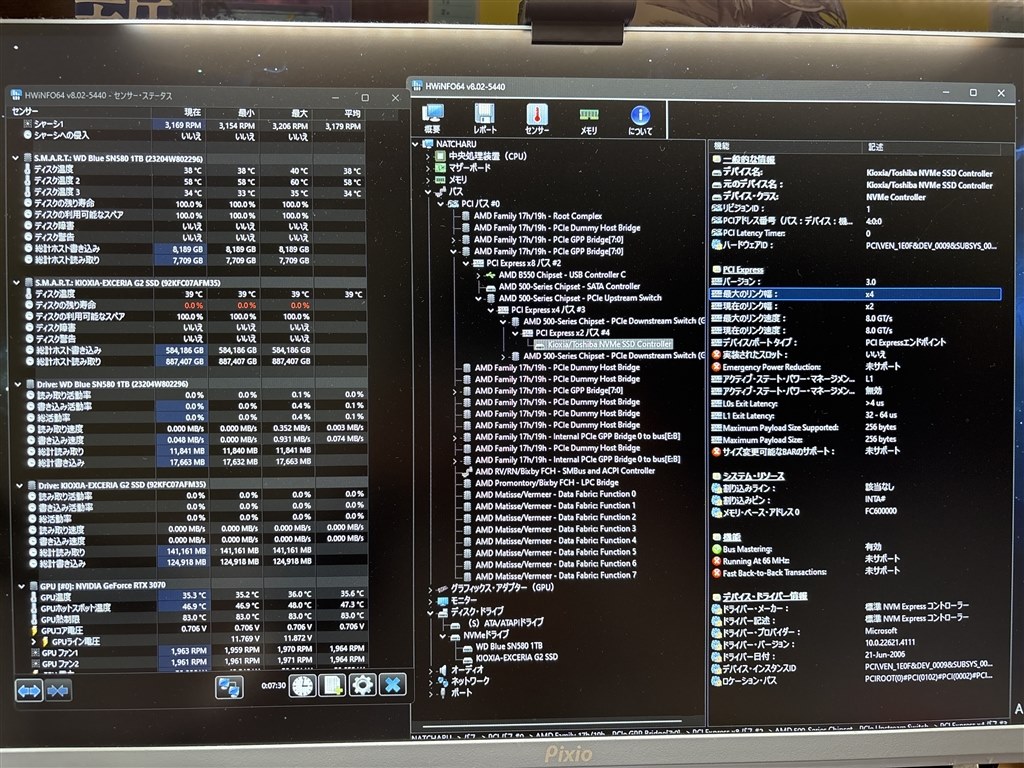The height and width of the screenshot is (768, 1024).
Task: Expand グラフィックス・アダプター (GPU) node
Action: [x=430, y=589]
